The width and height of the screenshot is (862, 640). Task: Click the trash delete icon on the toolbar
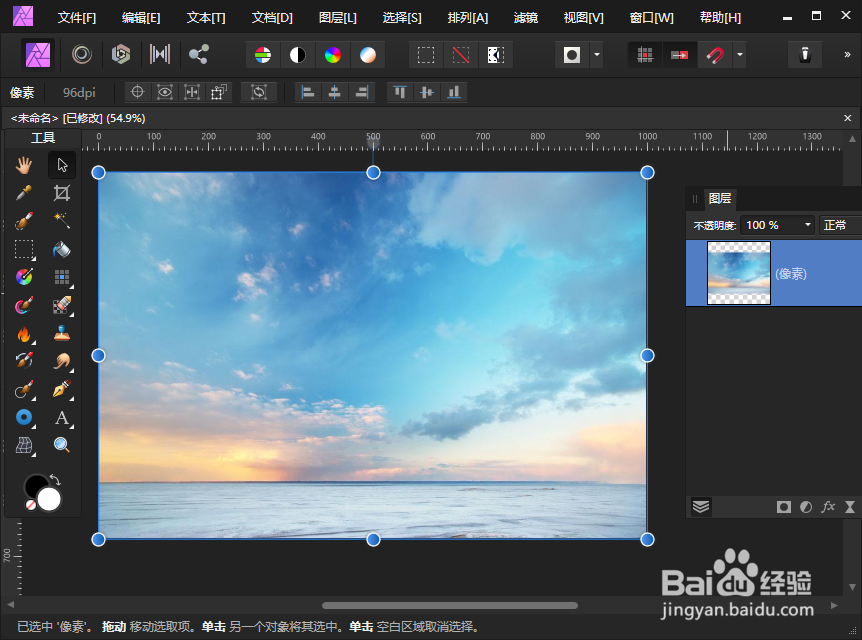[806, 54]
